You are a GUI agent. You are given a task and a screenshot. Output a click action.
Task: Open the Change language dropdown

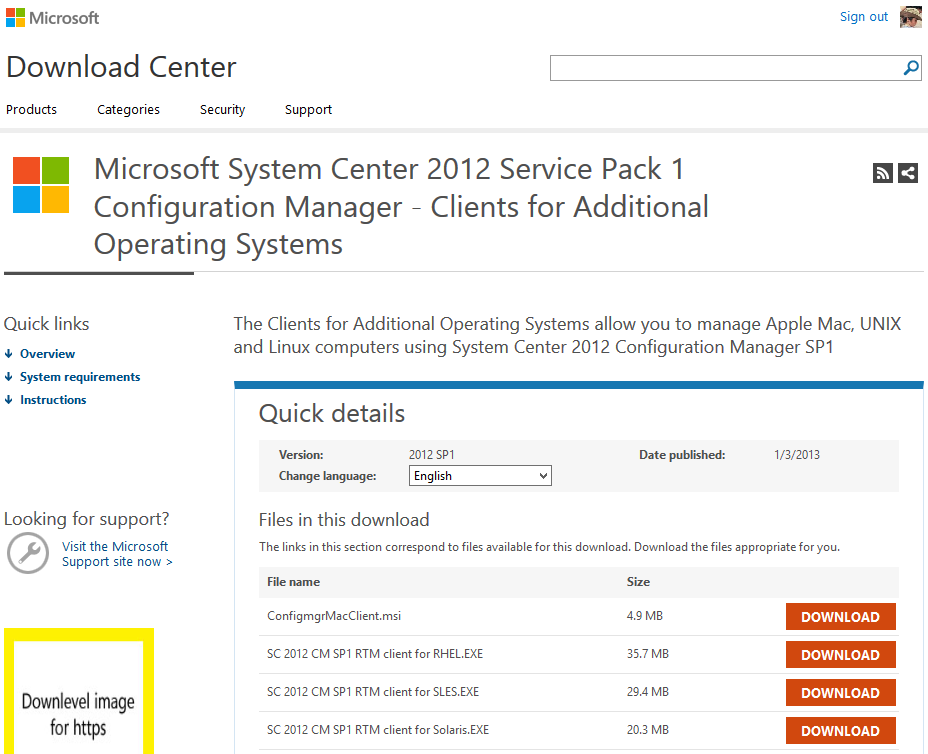480,476
